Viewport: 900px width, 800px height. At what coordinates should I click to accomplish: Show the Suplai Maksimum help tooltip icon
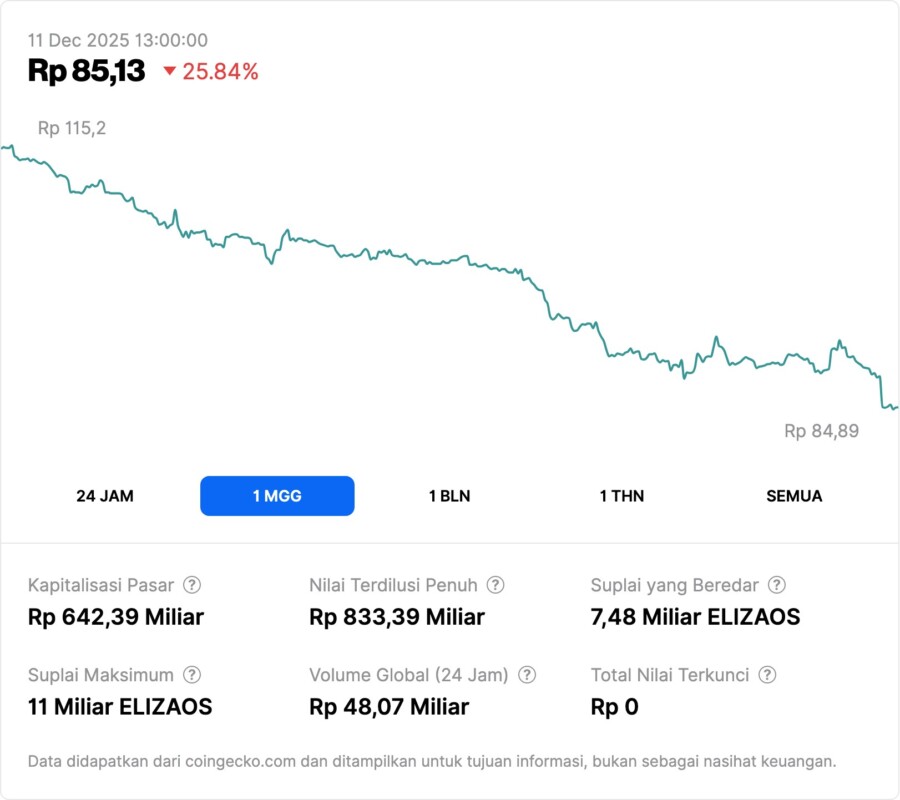click(x=192, y=675)
